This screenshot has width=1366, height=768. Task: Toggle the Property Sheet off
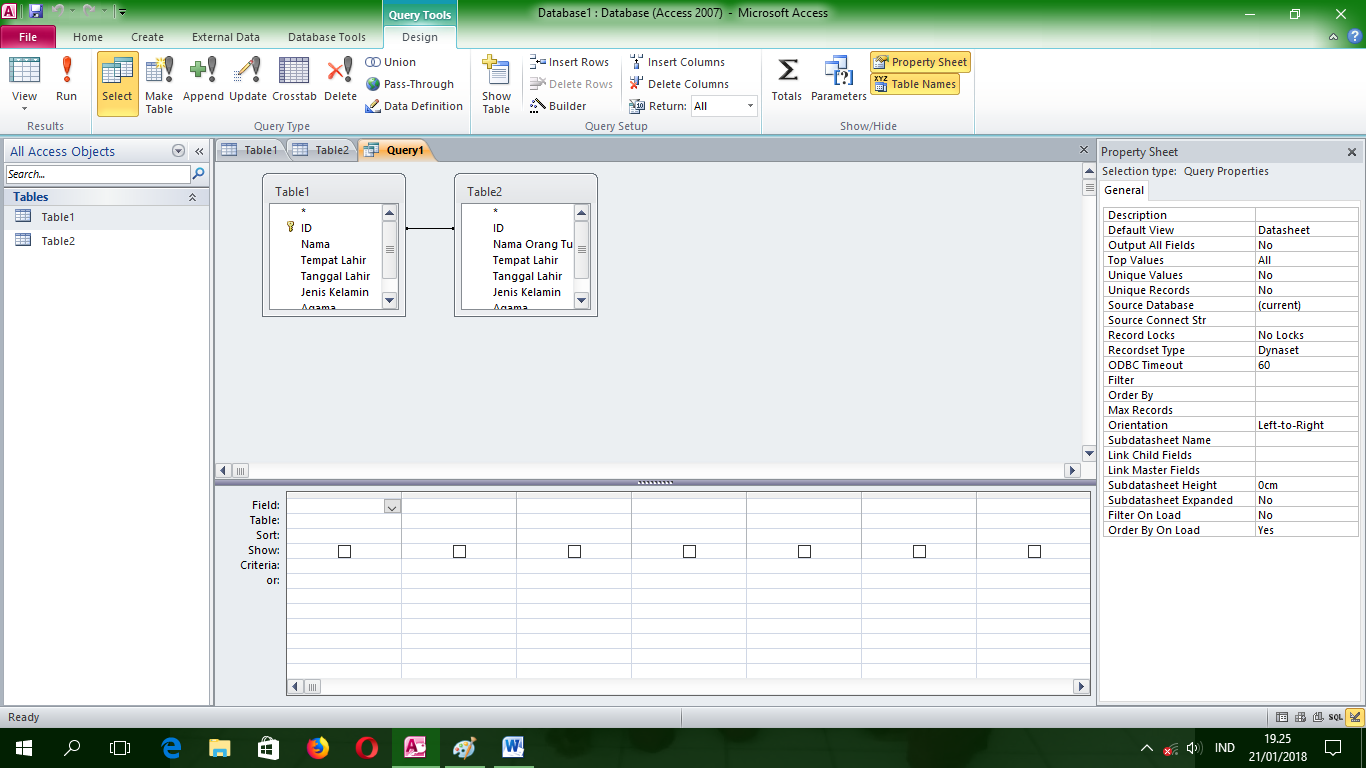[x=919, y=62]
